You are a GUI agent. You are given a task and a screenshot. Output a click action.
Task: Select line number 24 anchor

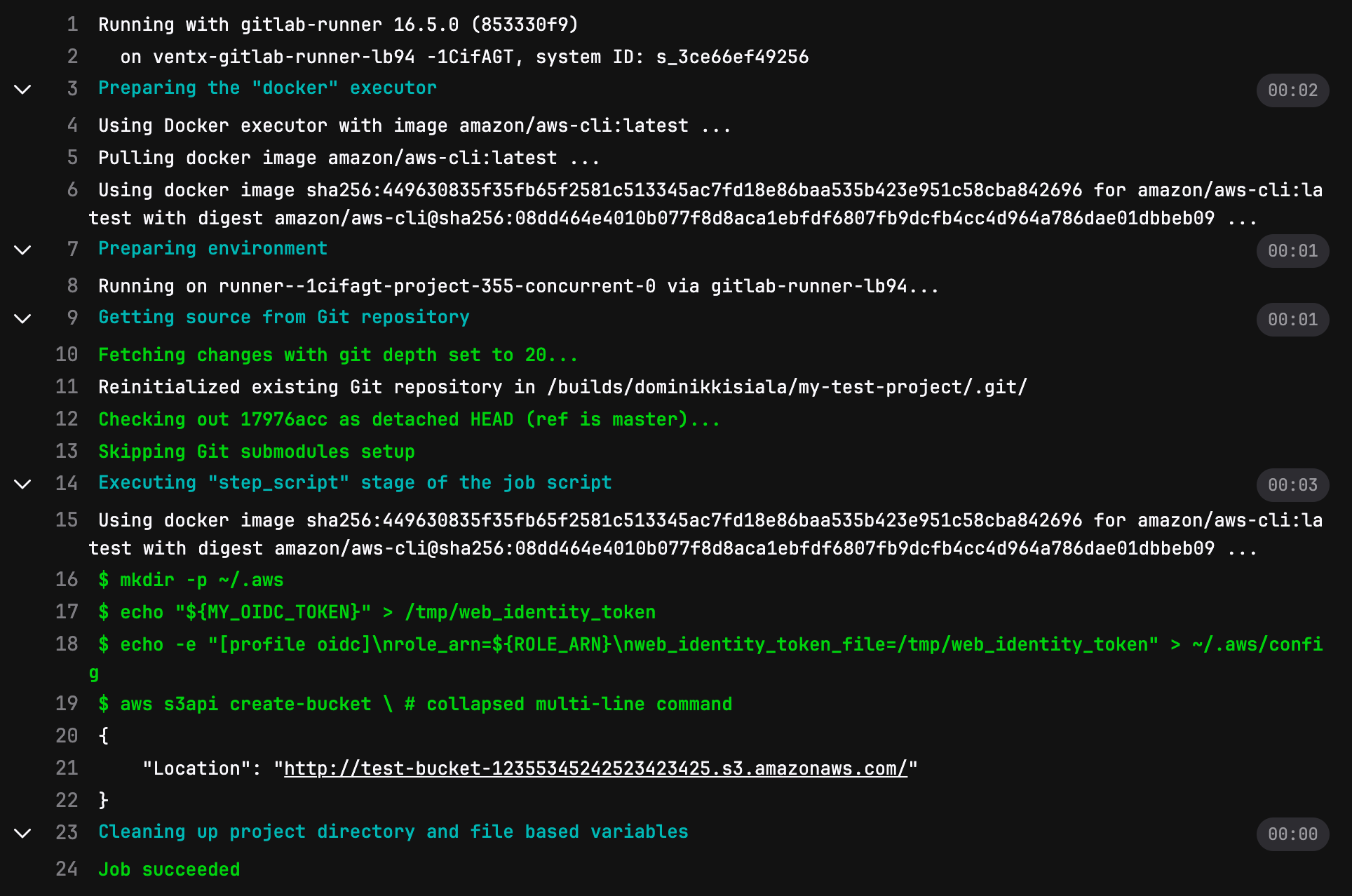click(x=67, y=869)
